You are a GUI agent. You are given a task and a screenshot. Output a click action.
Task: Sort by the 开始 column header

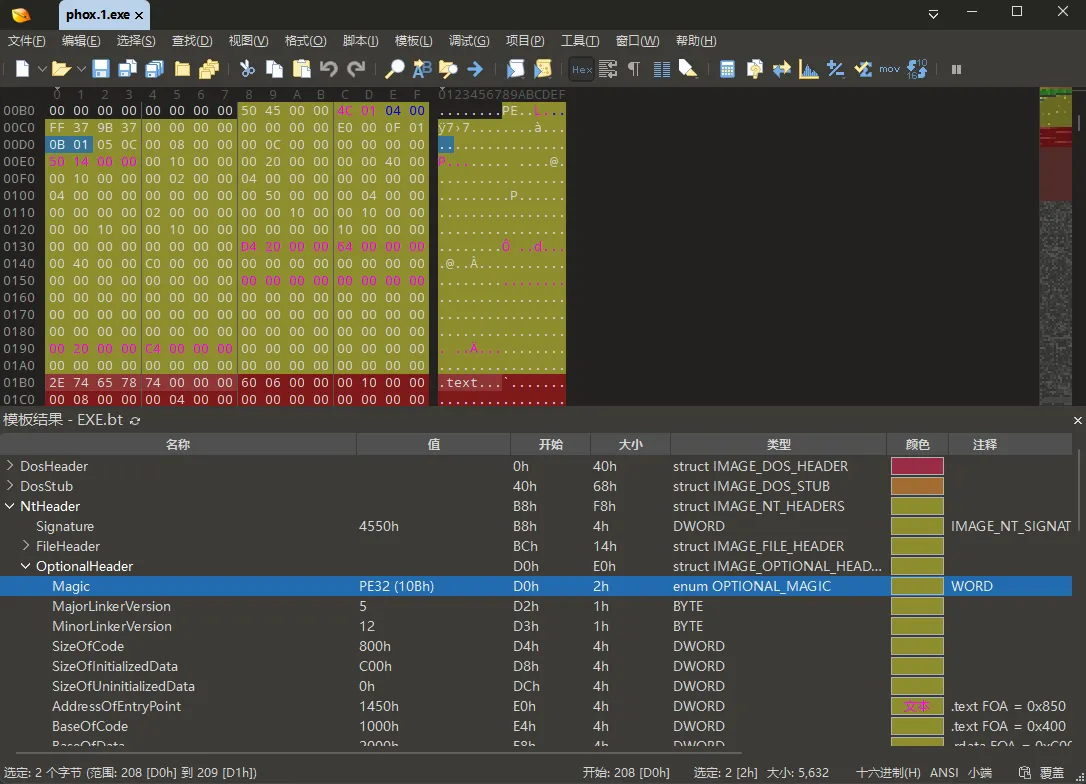[551, 444]
